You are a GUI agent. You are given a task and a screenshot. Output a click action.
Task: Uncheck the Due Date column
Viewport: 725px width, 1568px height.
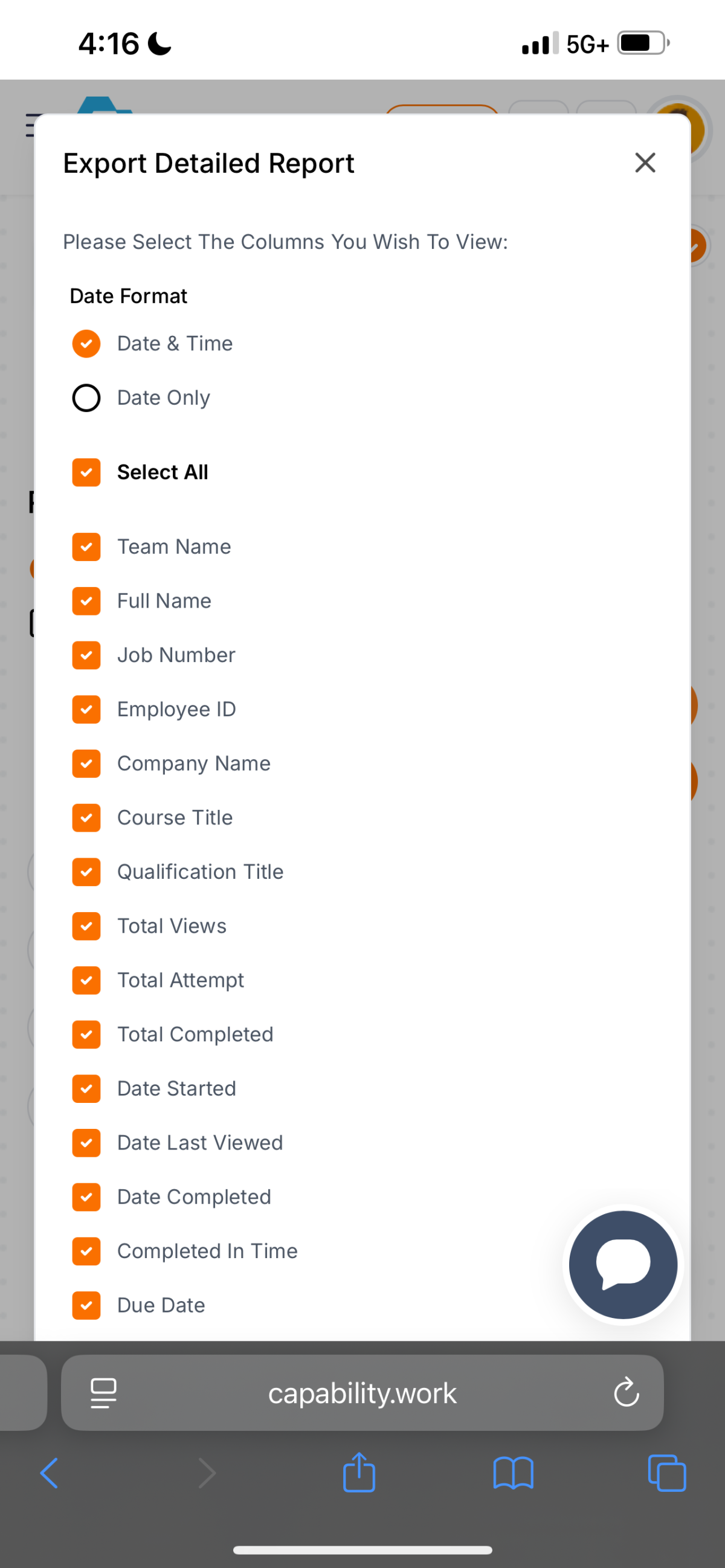point(86,1305)
